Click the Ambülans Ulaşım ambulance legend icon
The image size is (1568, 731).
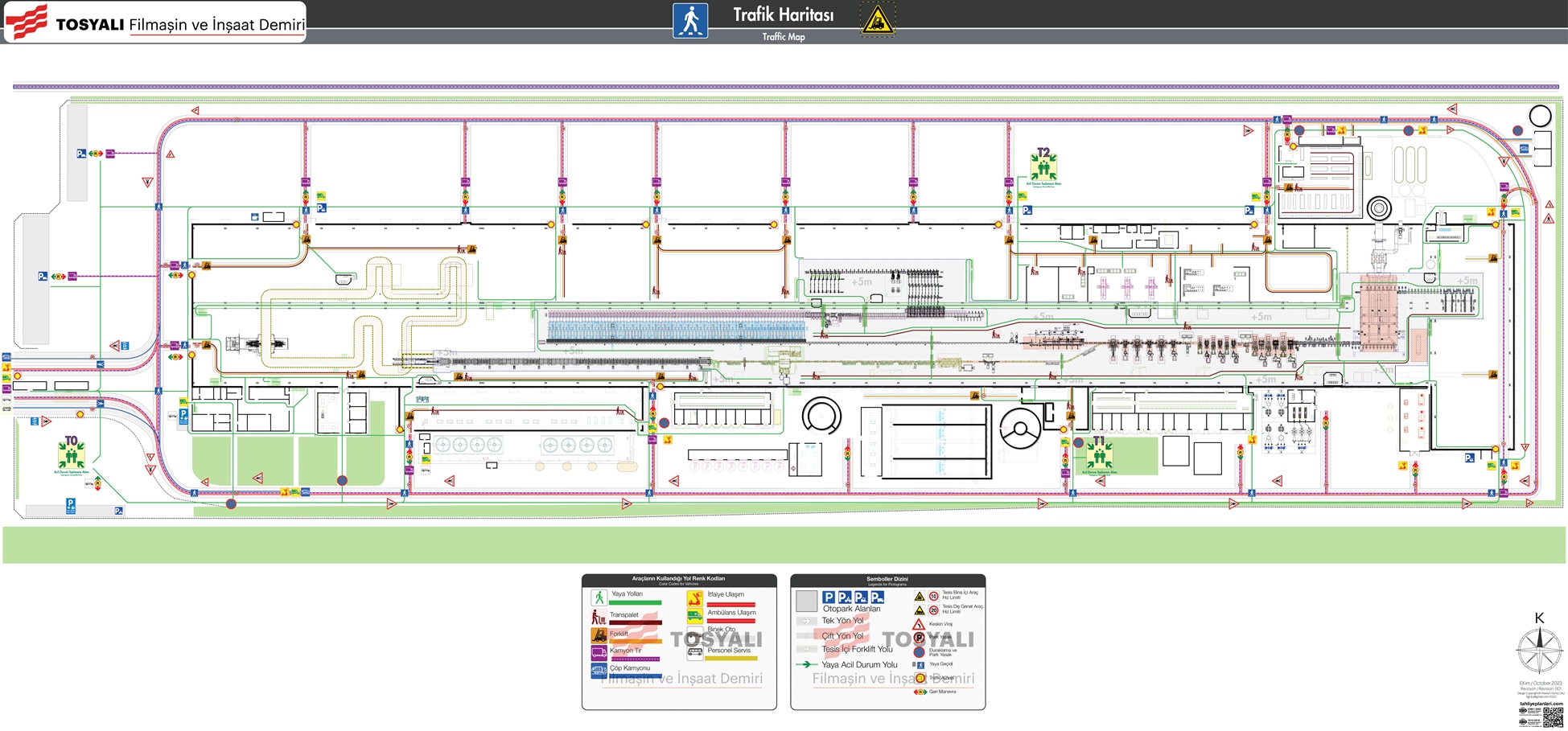694,616
